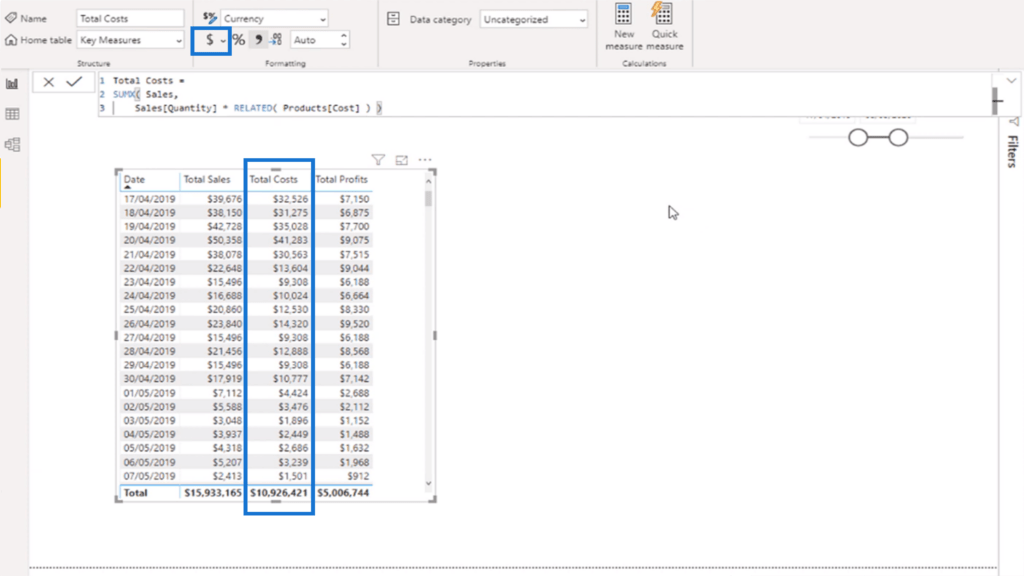Click the table's vertical scrollbar thumb

(428, 198)
